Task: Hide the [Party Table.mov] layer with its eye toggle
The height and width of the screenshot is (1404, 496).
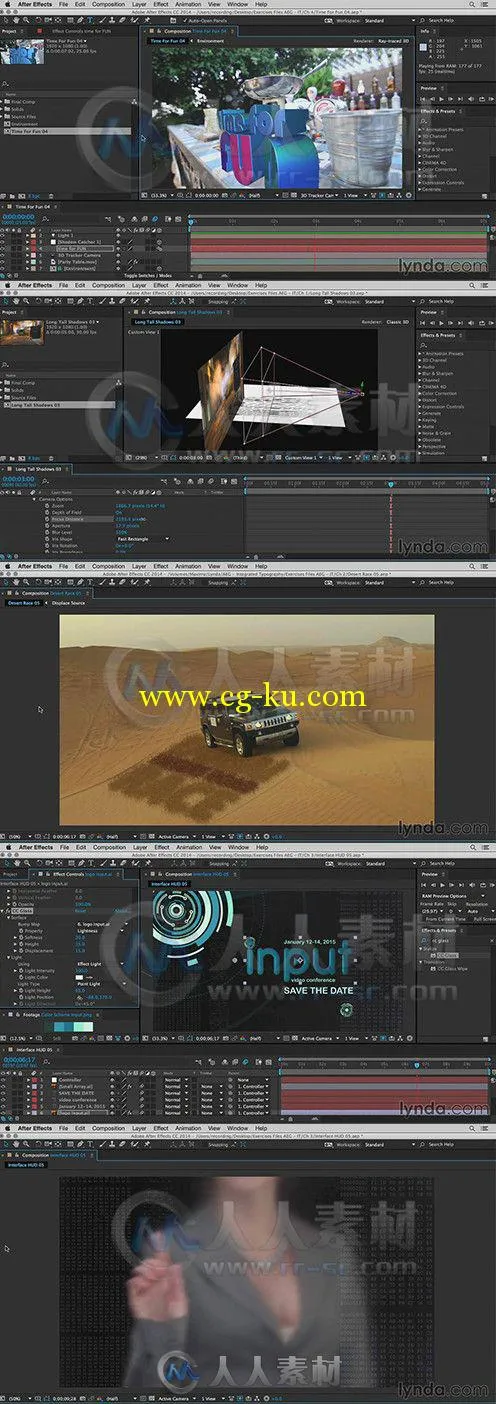Action: tap(4, 262)
